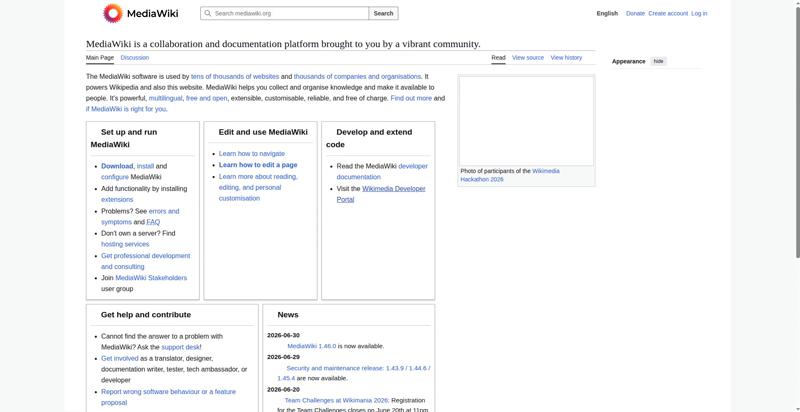This screenshot has height=412, width=800.
Task: Hide the Appearance panel
Action: pos(659,61)
